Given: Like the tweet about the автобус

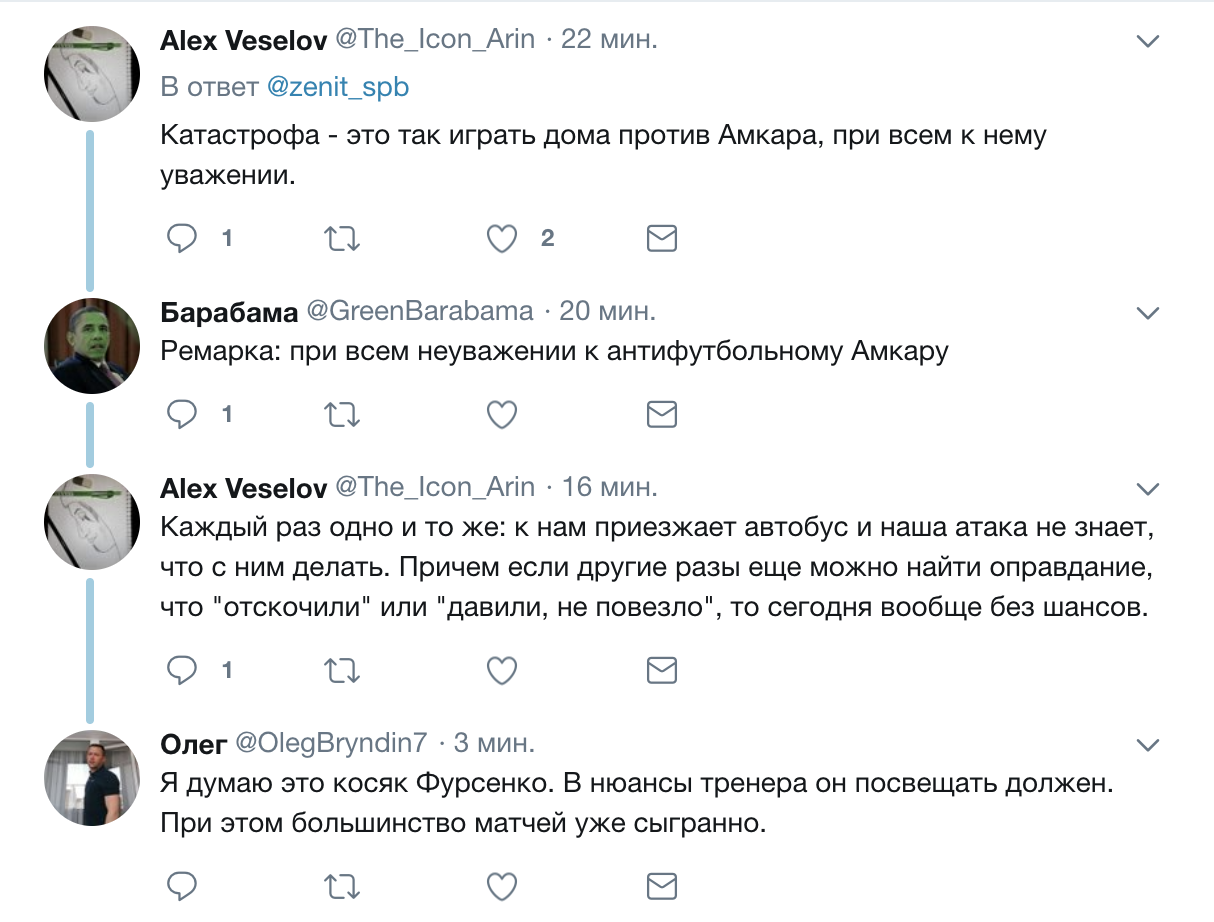Looking at the screenshot, I should [x=502, y=669].
